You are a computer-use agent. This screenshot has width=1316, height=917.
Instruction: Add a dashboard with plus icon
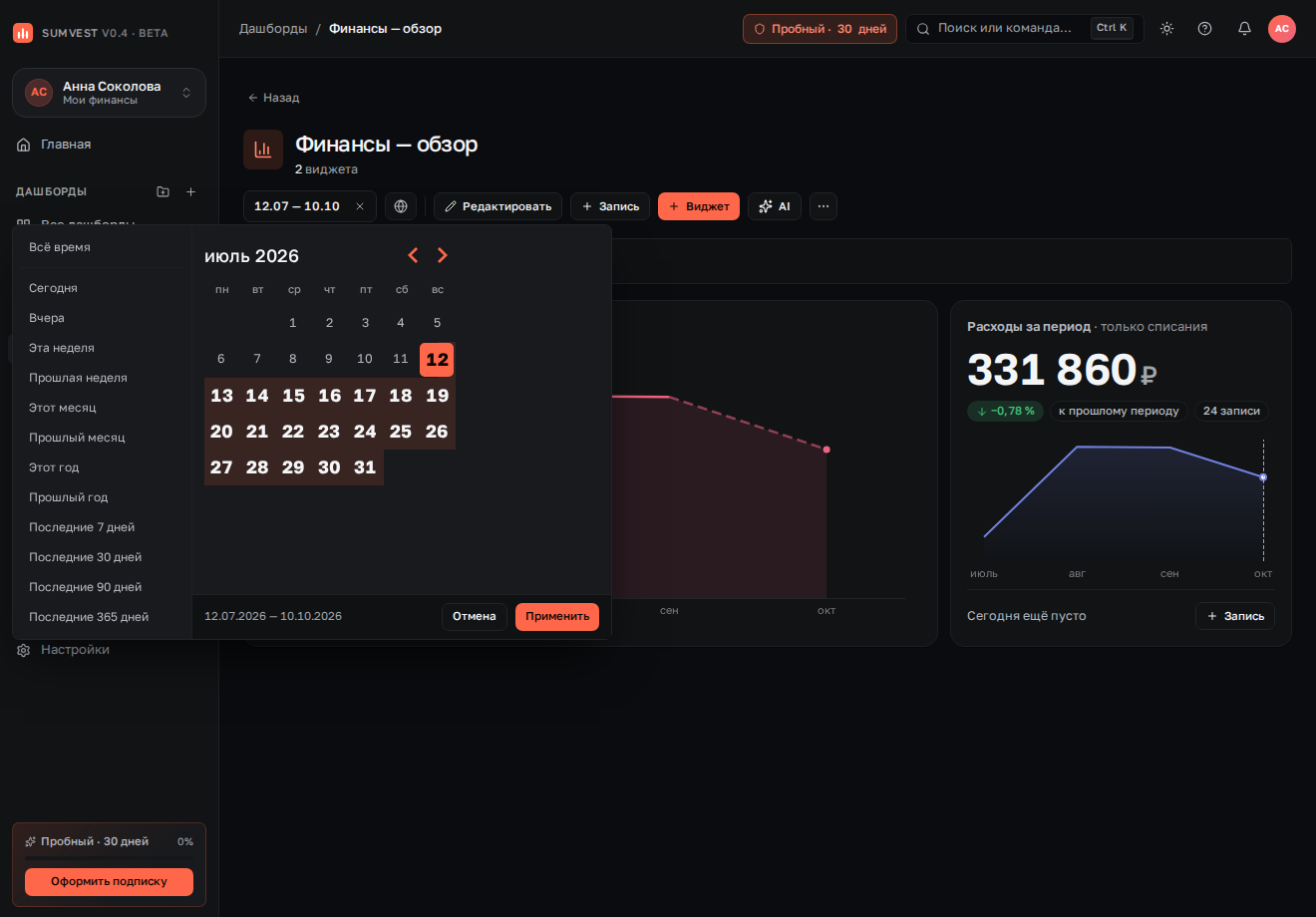click(x=191, y=191)
